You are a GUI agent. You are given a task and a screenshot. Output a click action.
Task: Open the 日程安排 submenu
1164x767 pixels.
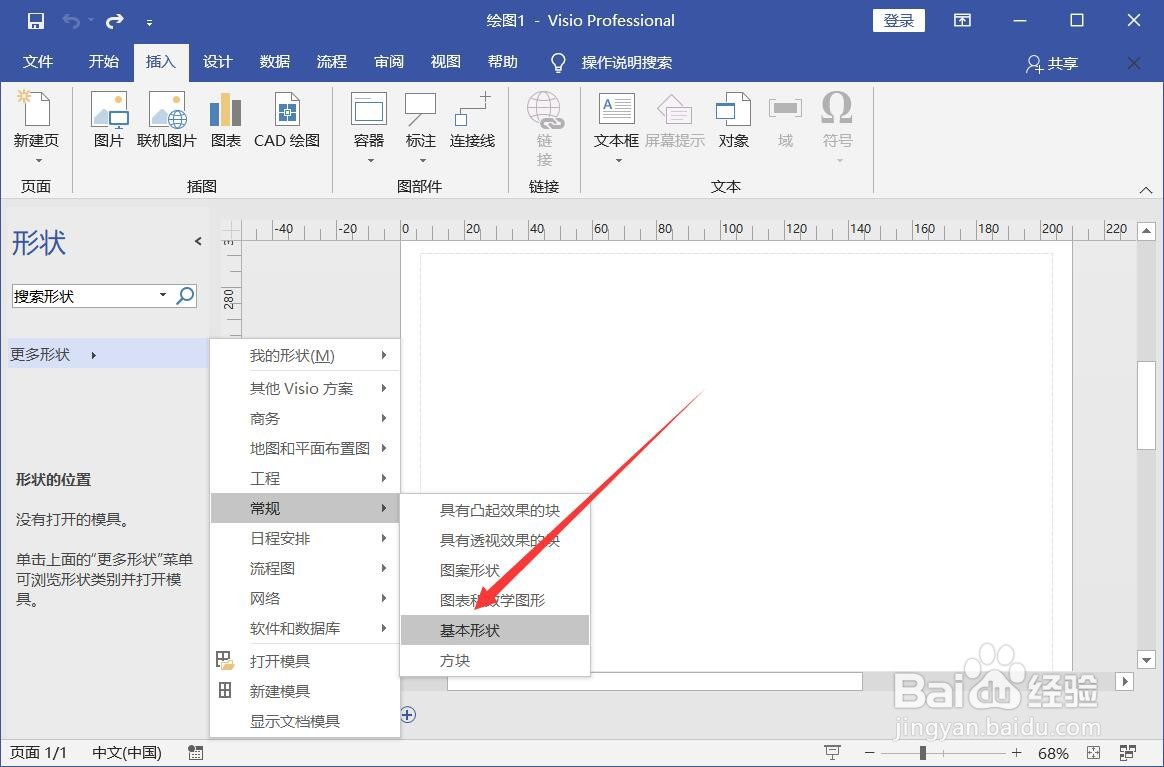[305, 538]
